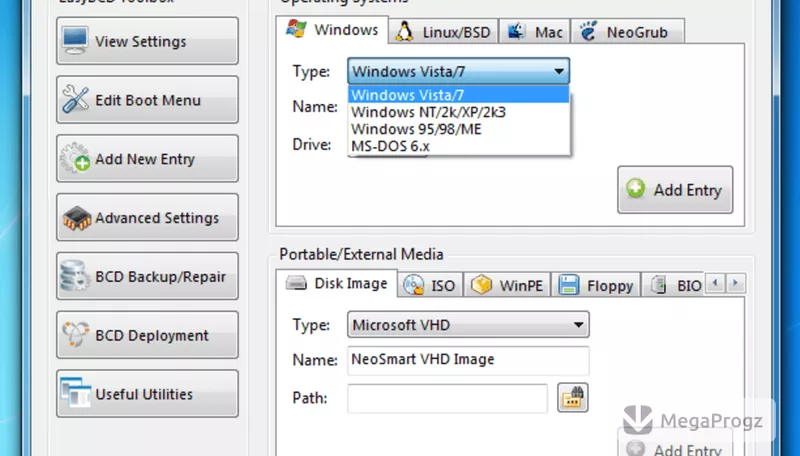800x456 pixels.
Task: Choose Windows Vista/7 from the list
Action: pyautogui.click(x=458, y=95)
